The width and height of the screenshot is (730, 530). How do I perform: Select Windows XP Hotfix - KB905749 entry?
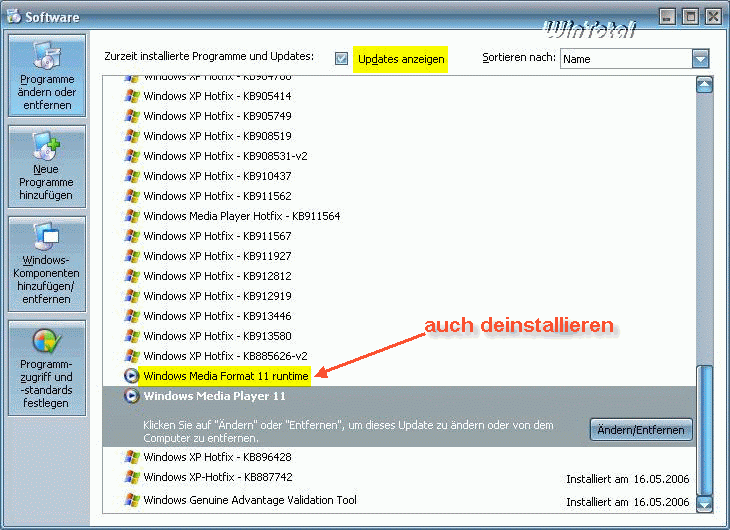[x=217, y=116]
